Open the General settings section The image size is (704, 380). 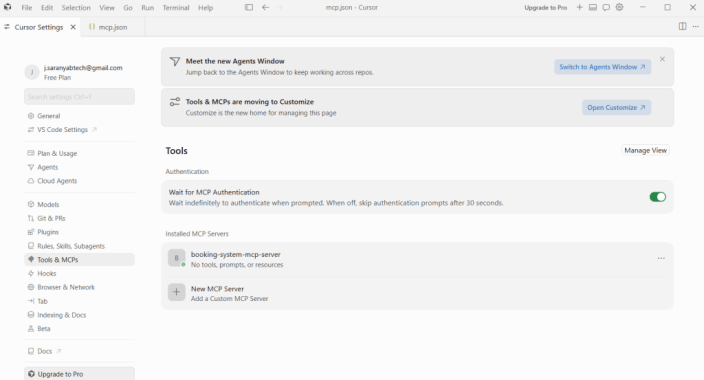pos(48,116)
